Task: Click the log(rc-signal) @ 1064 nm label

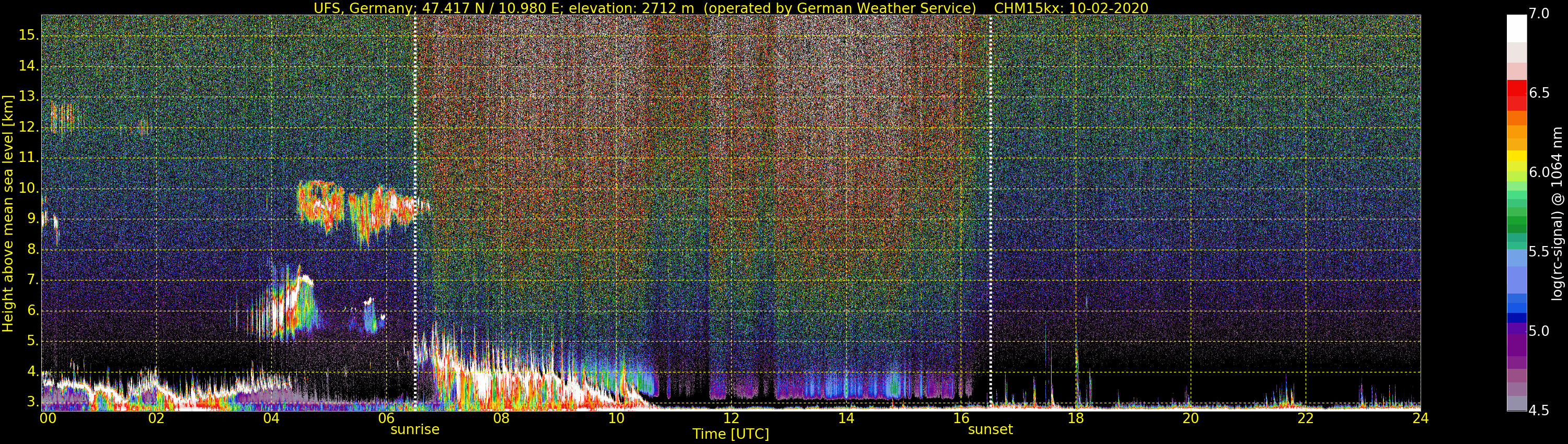Action: pyautogui.click(x=1557, y=213)
